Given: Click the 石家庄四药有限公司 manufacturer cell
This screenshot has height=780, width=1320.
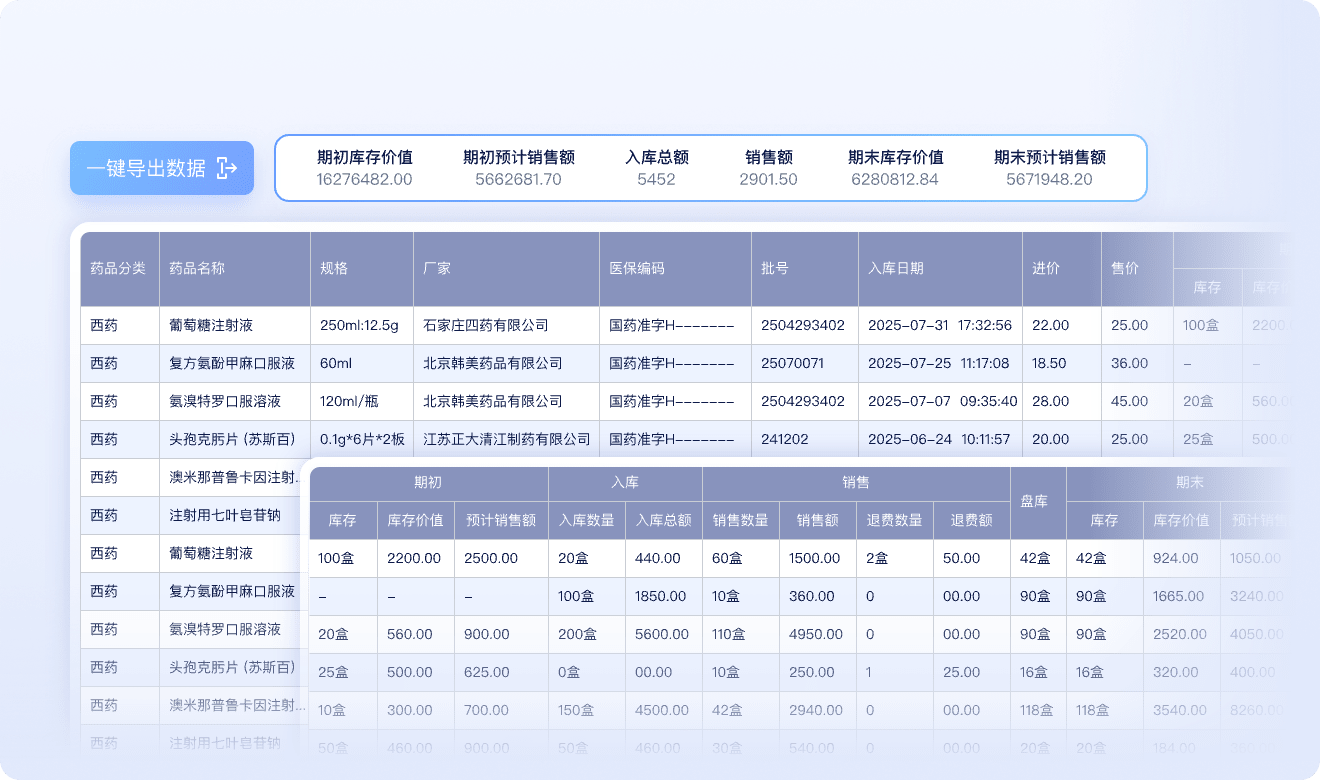Looking at the screenshot, I should point(486,325).
